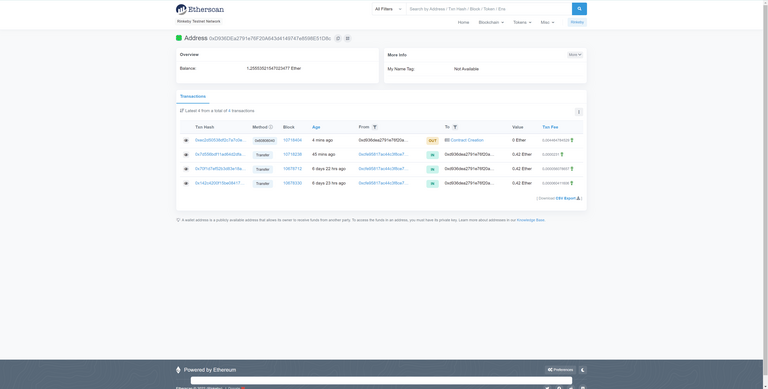The width and height of the screenshot is (768, 389).
Task: Click the green address identicon
Action: (x=179, y=38)
